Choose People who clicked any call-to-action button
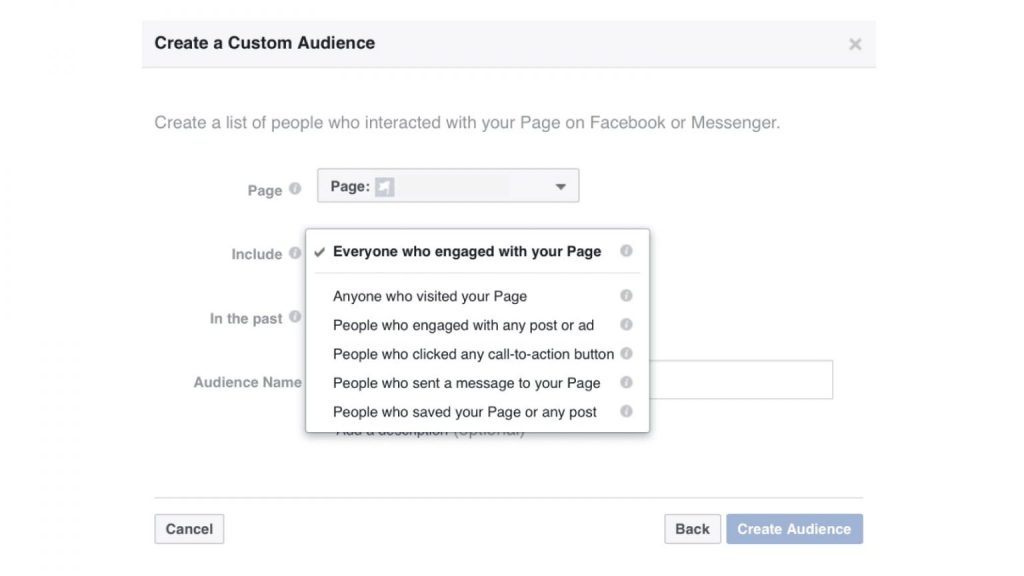1024x576 pixels. (x=473, y=354)
